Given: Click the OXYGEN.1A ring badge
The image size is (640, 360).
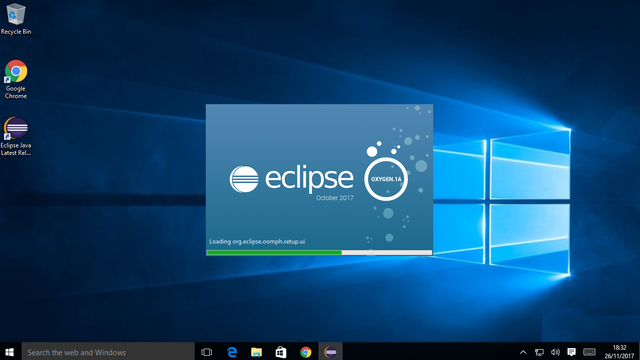Looking at the screenshot, I should tap(386, 179).
